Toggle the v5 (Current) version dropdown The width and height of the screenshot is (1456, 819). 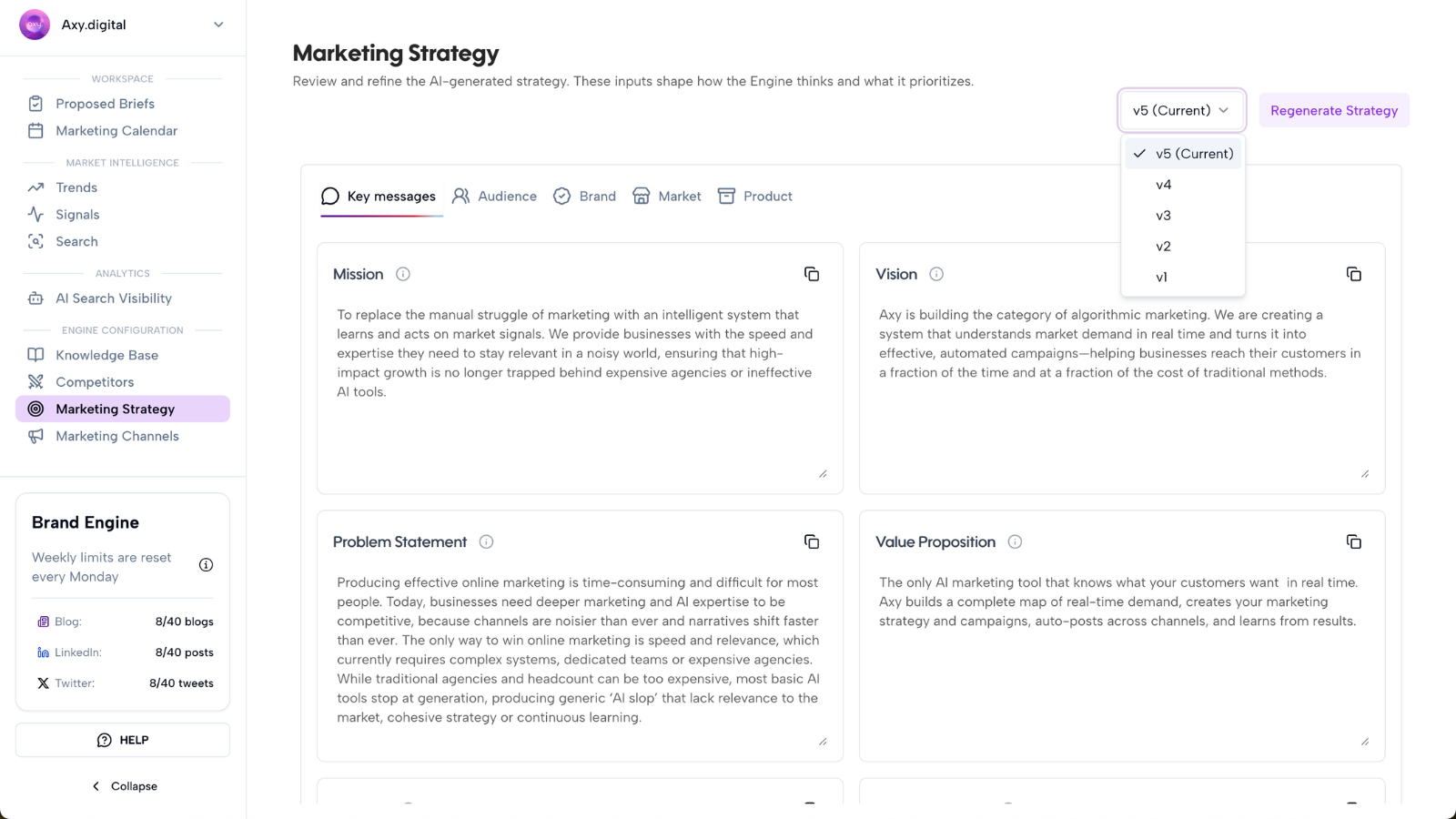coord(1181,110)
